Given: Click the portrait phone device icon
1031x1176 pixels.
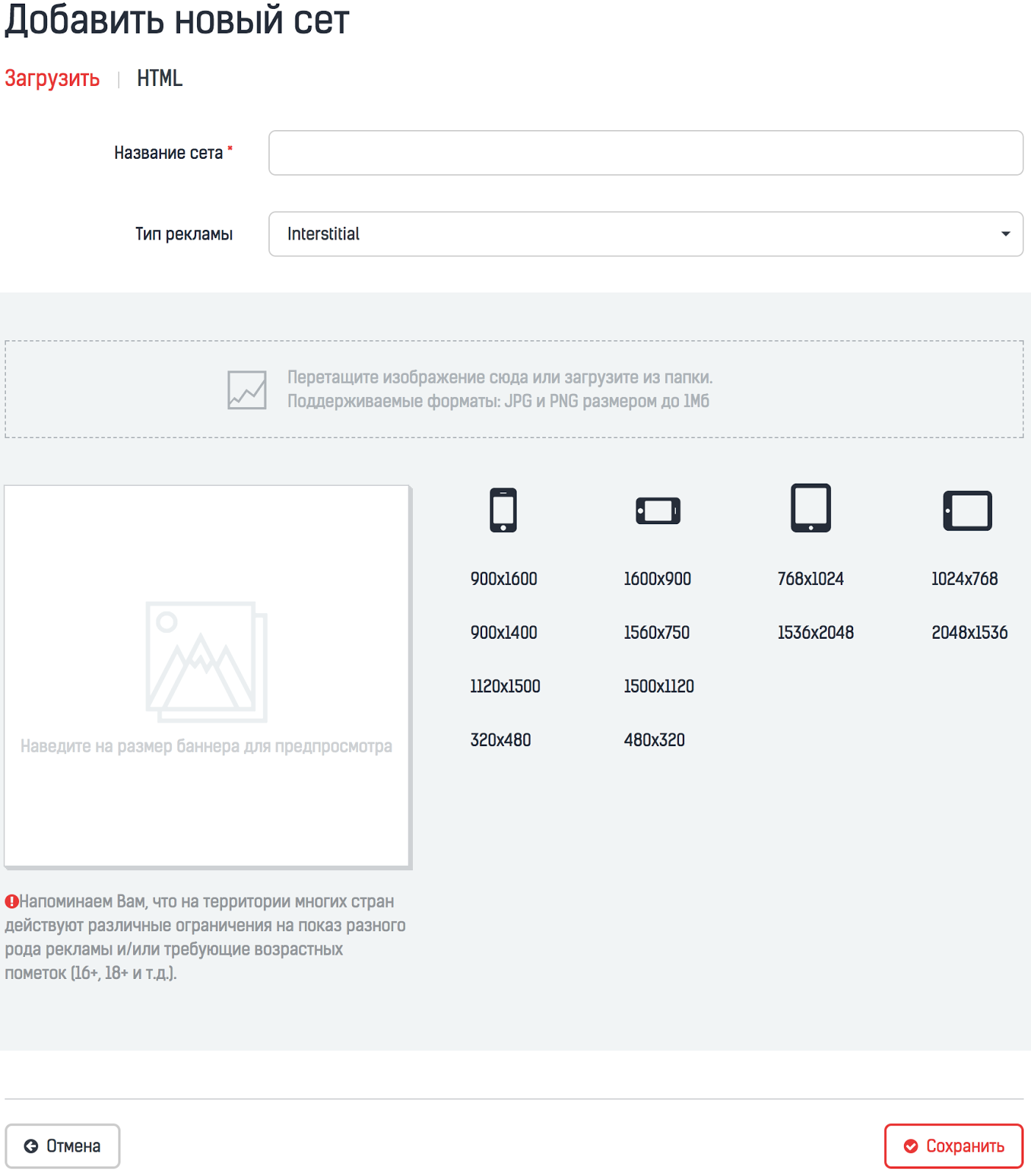Looking at the screenshot, I should (x=503, y=509).
